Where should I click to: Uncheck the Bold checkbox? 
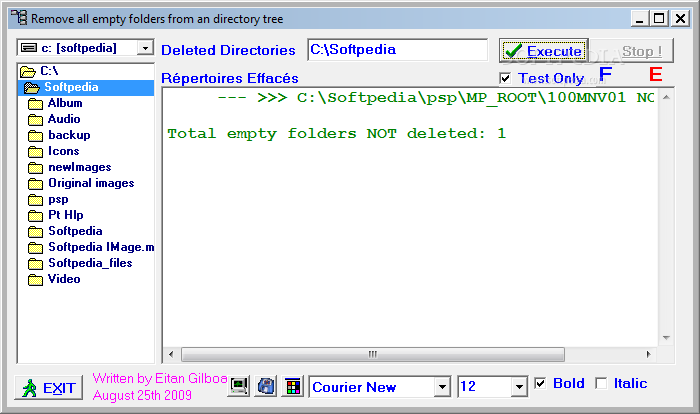540,383
